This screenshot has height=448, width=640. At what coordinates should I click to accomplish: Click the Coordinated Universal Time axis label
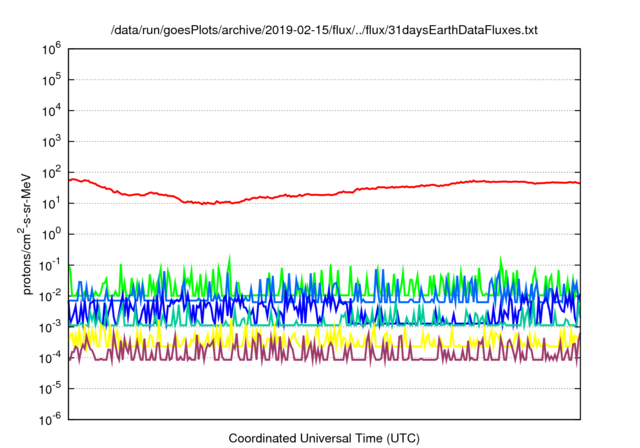point(324,438)
